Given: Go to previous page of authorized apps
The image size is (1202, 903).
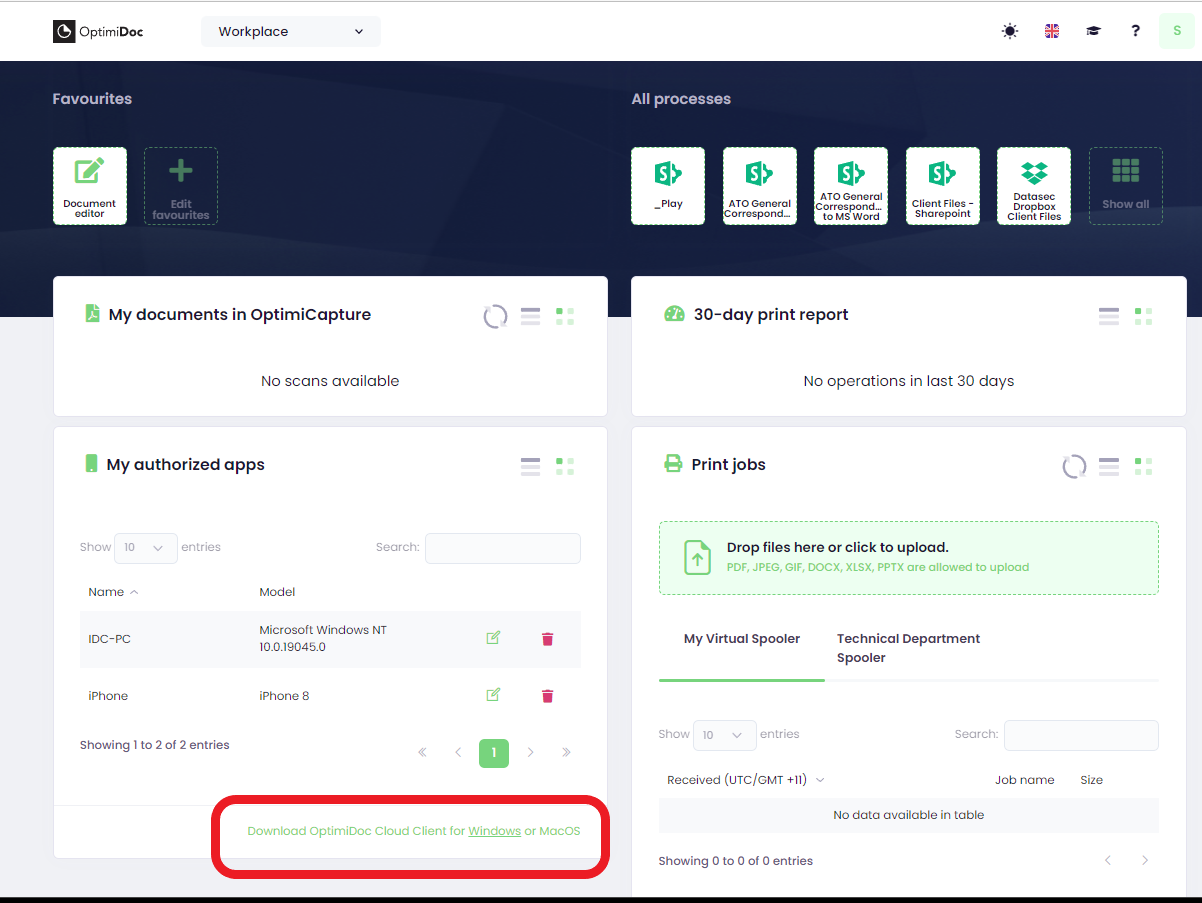Looking at the screenshot, I should tap(458, 752).
